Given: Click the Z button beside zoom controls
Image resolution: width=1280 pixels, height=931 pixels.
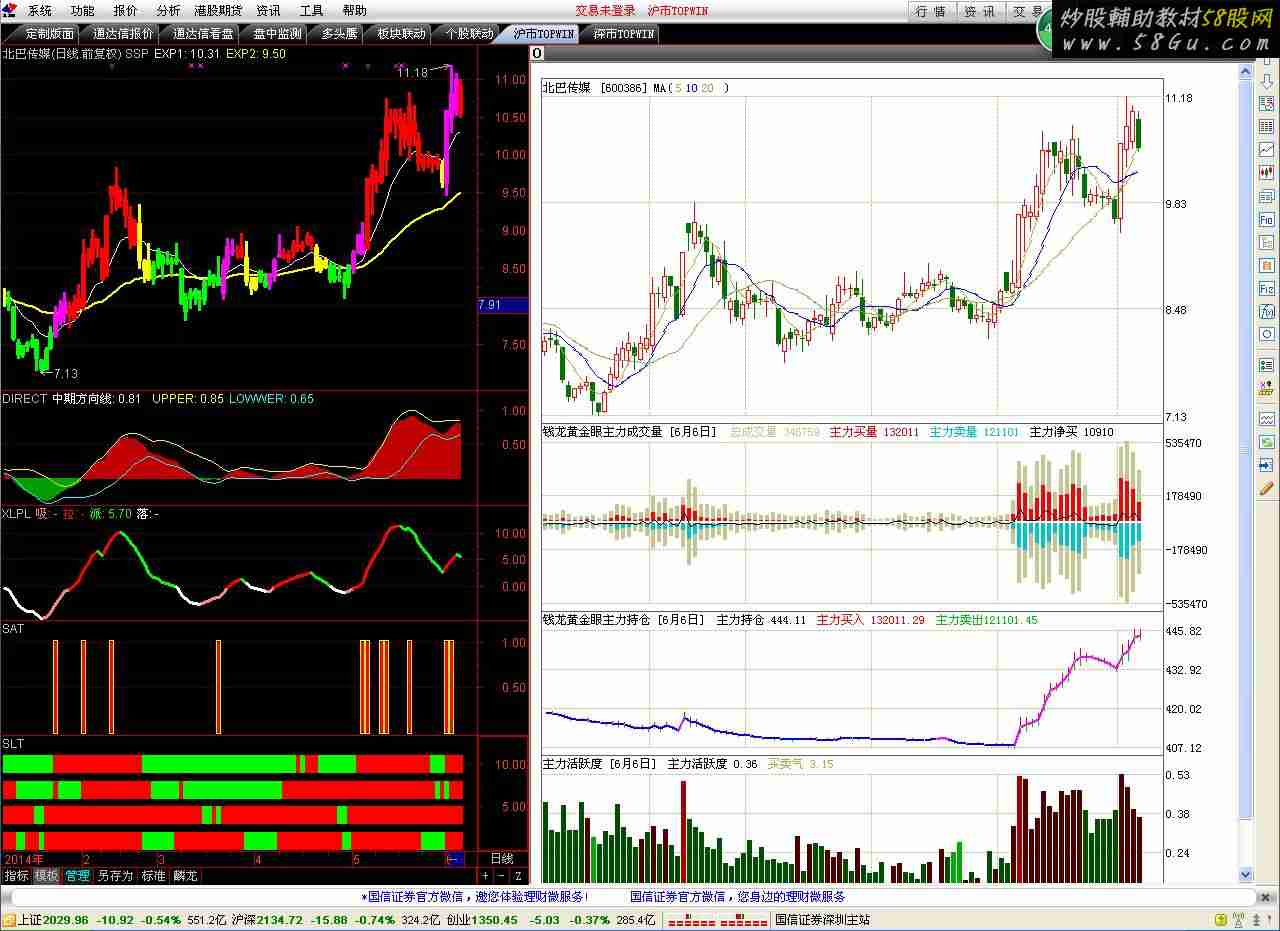Looking at the screenshot, I should [518, 876].
